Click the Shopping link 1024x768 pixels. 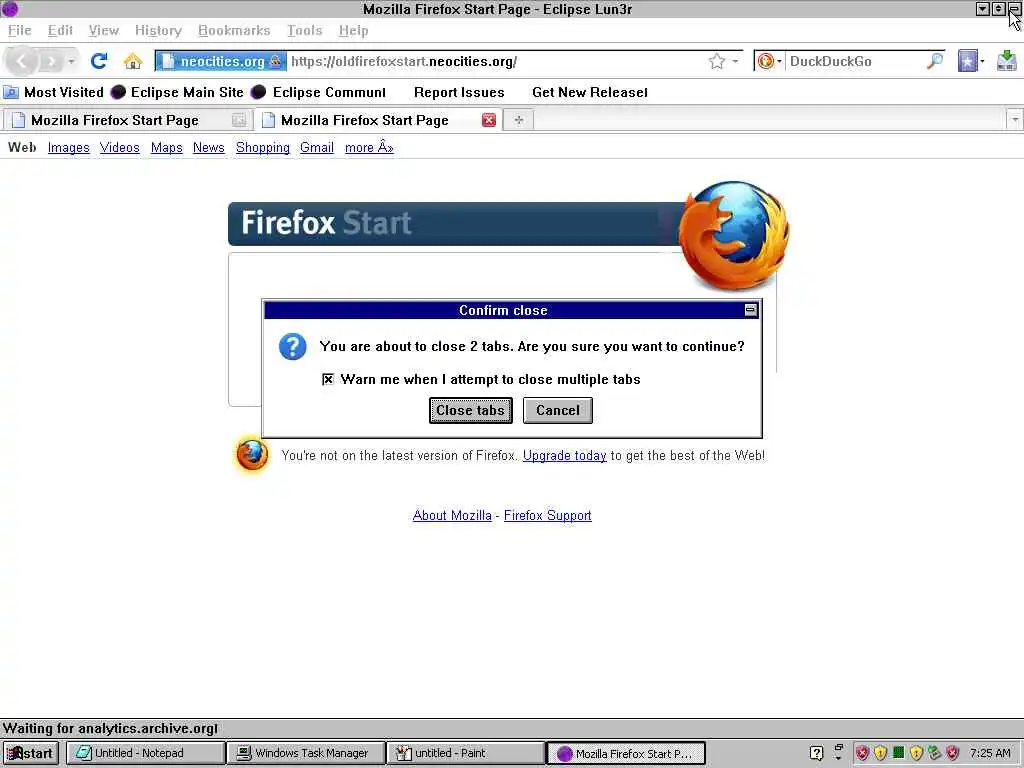click(x=263, y=148)
